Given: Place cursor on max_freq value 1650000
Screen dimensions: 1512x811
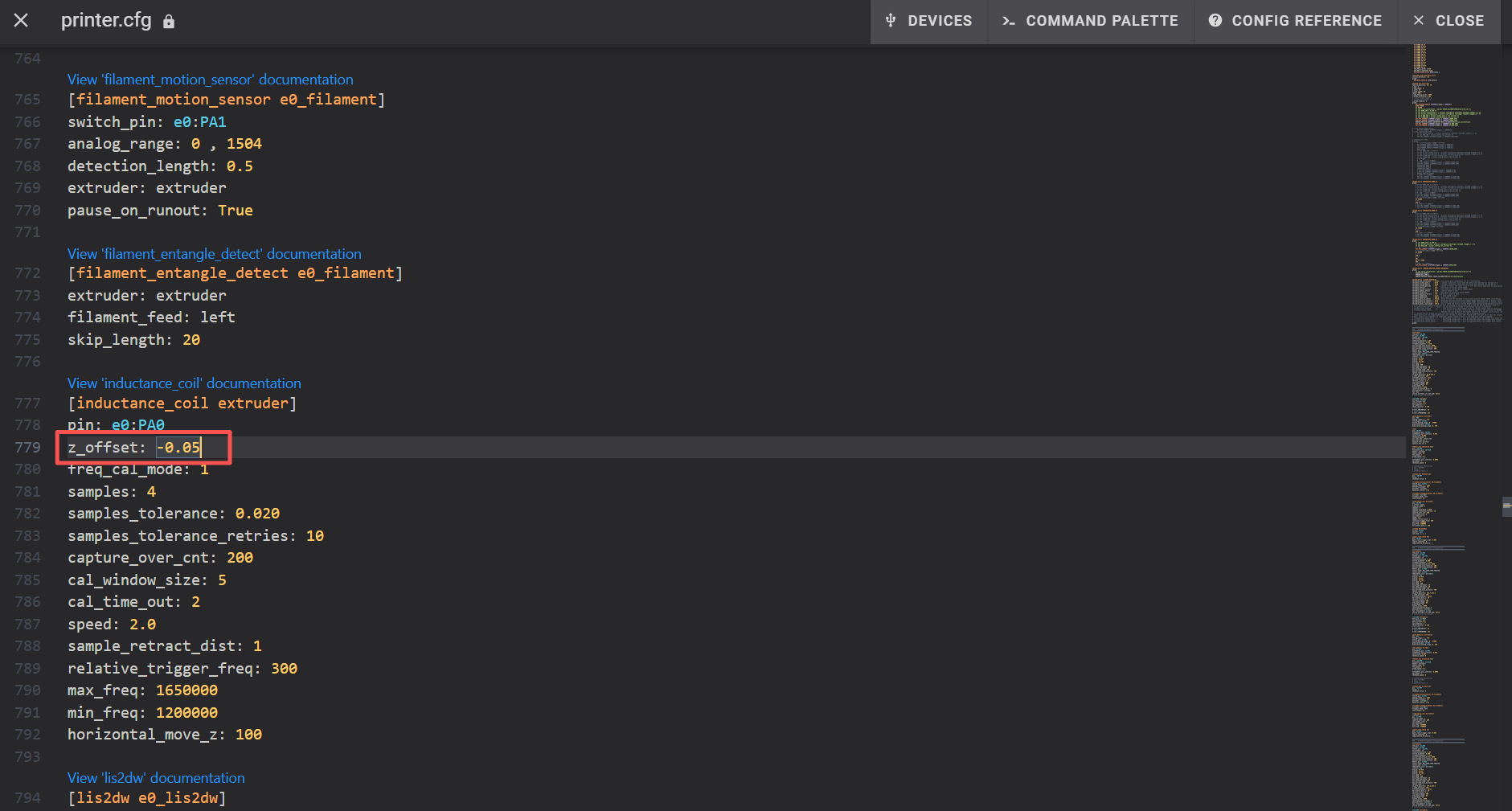Looking at the screenshot, I should point(186,690).
